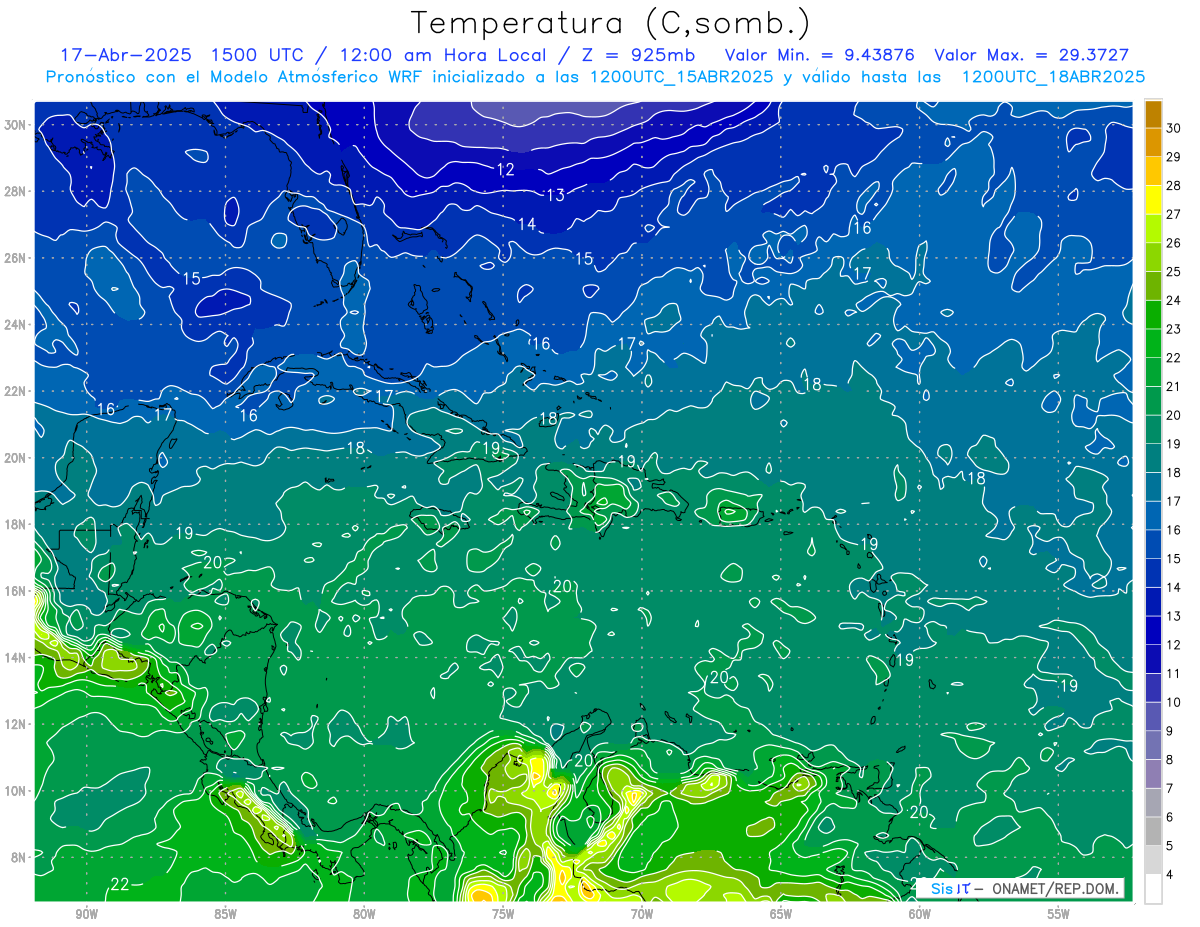This screenshot has height=927, width=1200.
Task: Click the legend value "25" on the color bar
Action: pos(1174,271)
